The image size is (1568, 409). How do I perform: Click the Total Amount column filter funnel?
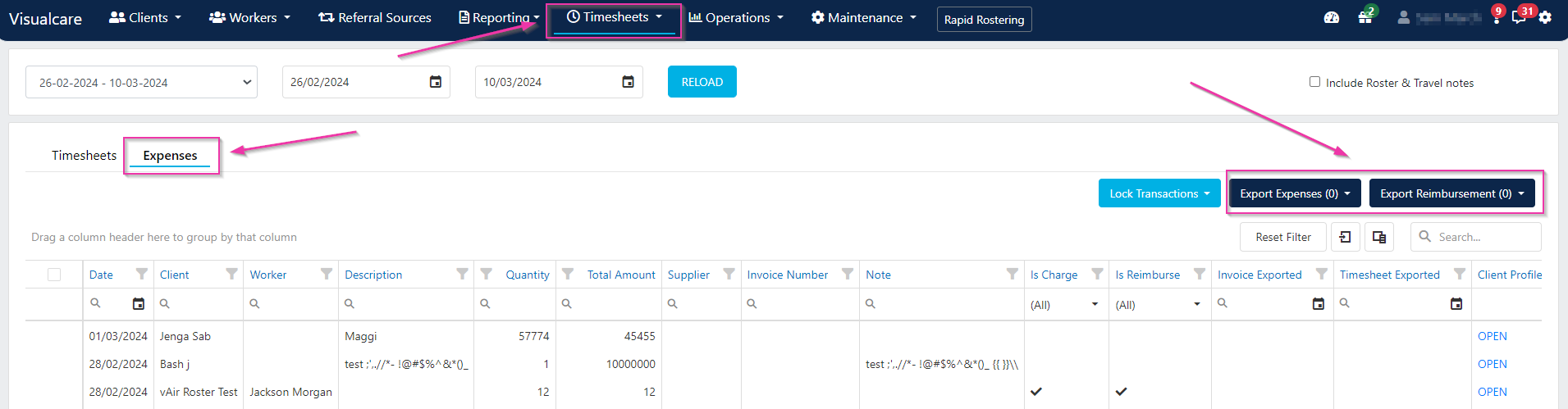(567, 274)
